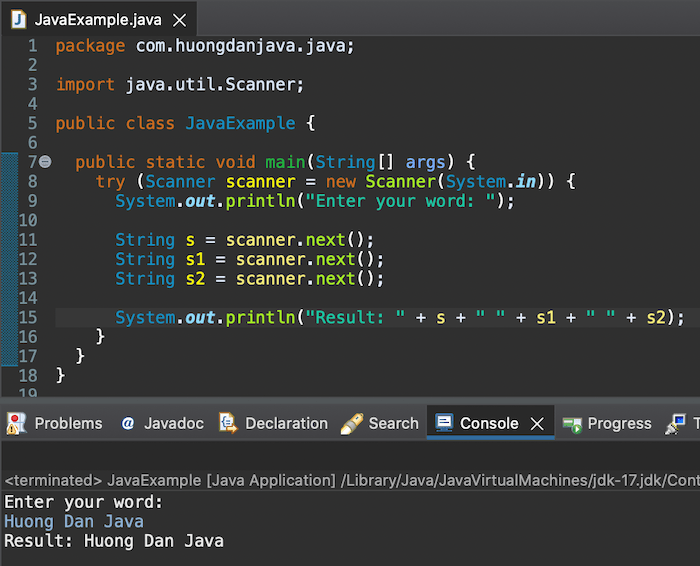Click the blue change marker bar beside line 10
The width and height of the screenshot is (700, 566).
[x=9, y=221]
